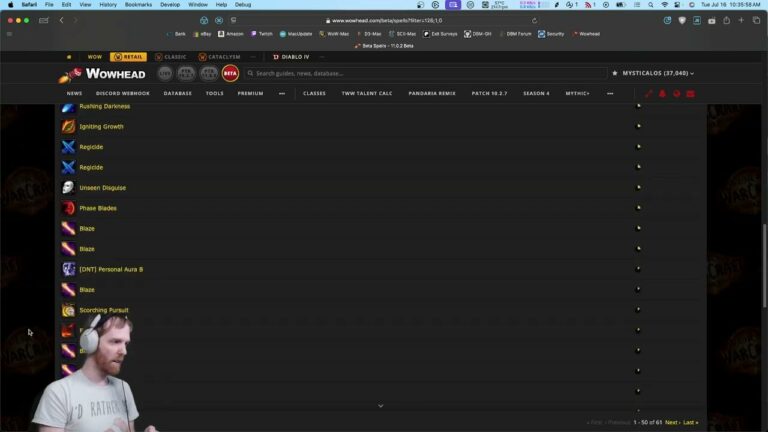
Task: Toggle the Safari sidebar
Action: [x=44, y=20]
